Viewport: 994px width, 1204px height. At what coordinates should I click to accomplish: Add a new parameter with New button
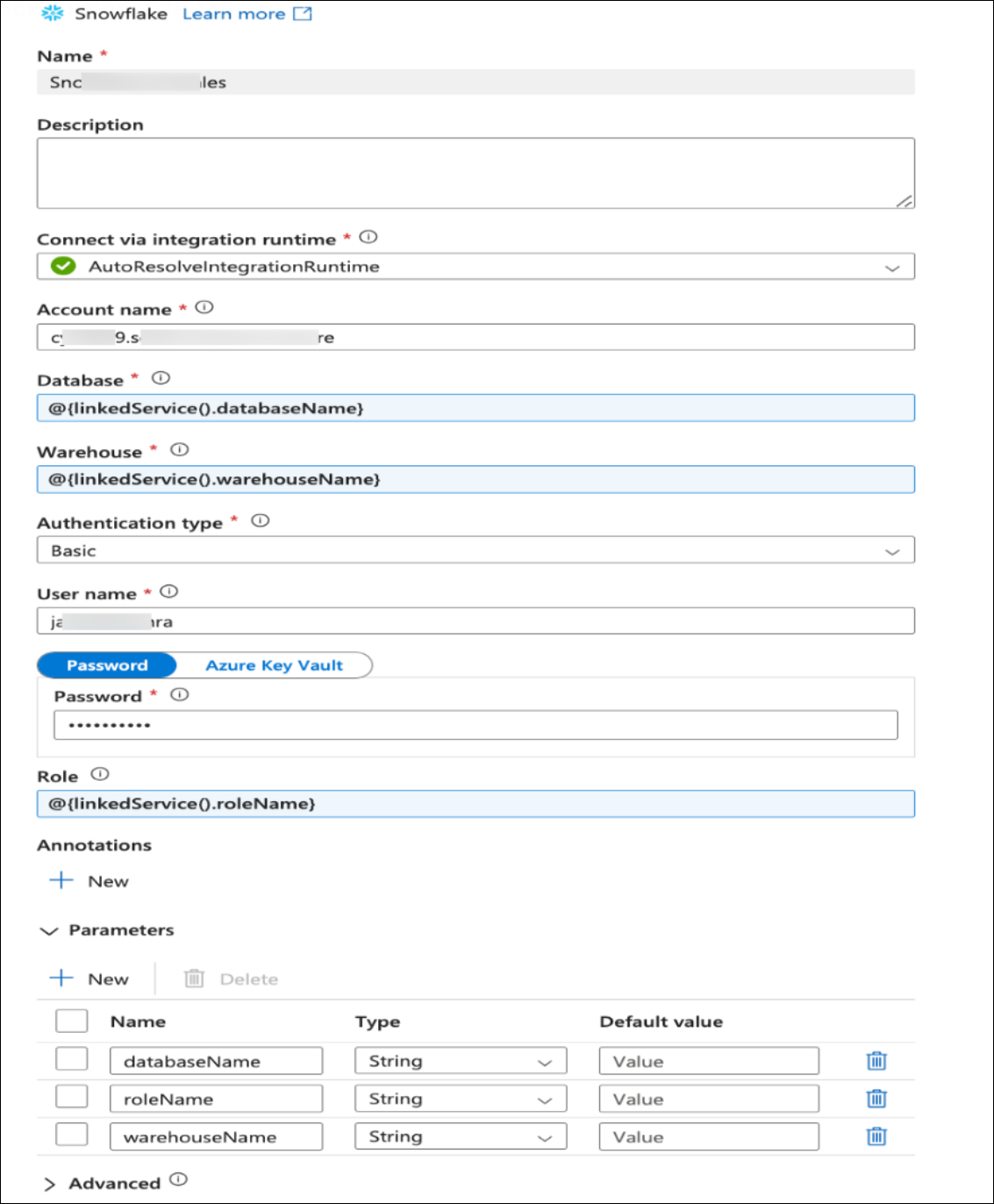point(89,978)
